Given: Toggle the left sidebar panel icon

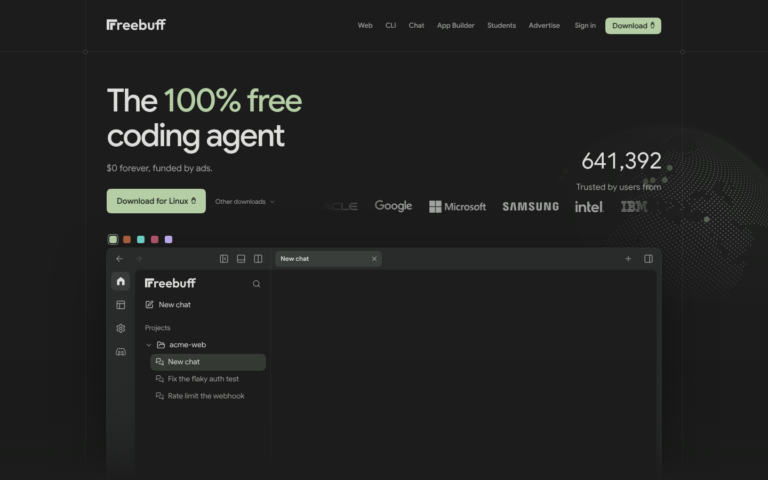Looking at the screenshot, I should (x=224, y=259).
